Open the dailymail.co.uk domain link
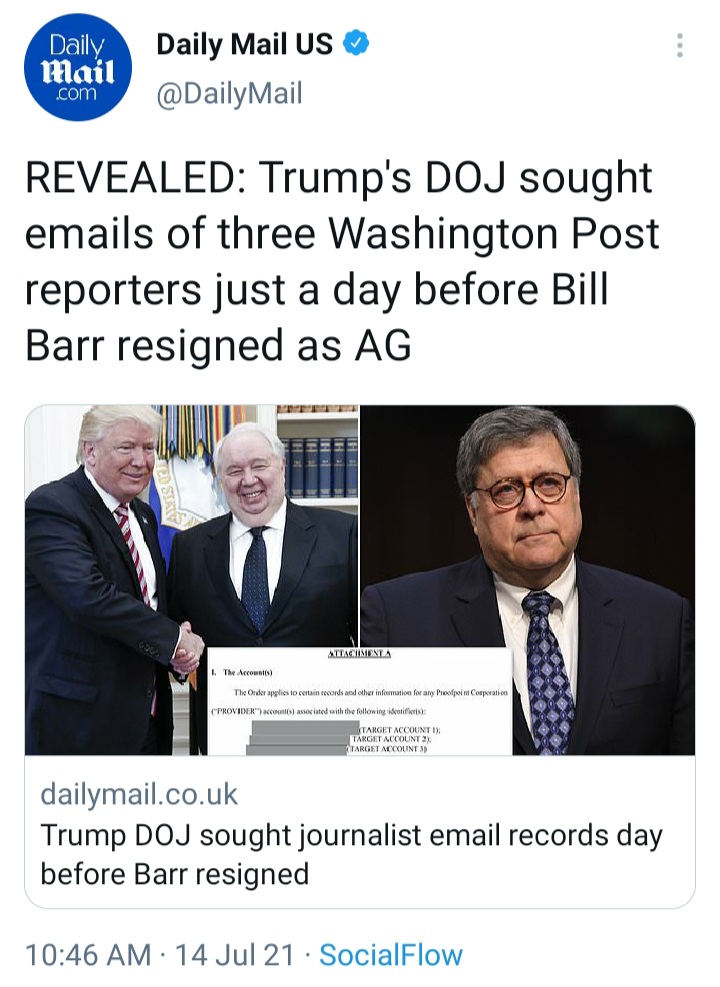This screenshot has width=720, height=987. tap(139, 794)
